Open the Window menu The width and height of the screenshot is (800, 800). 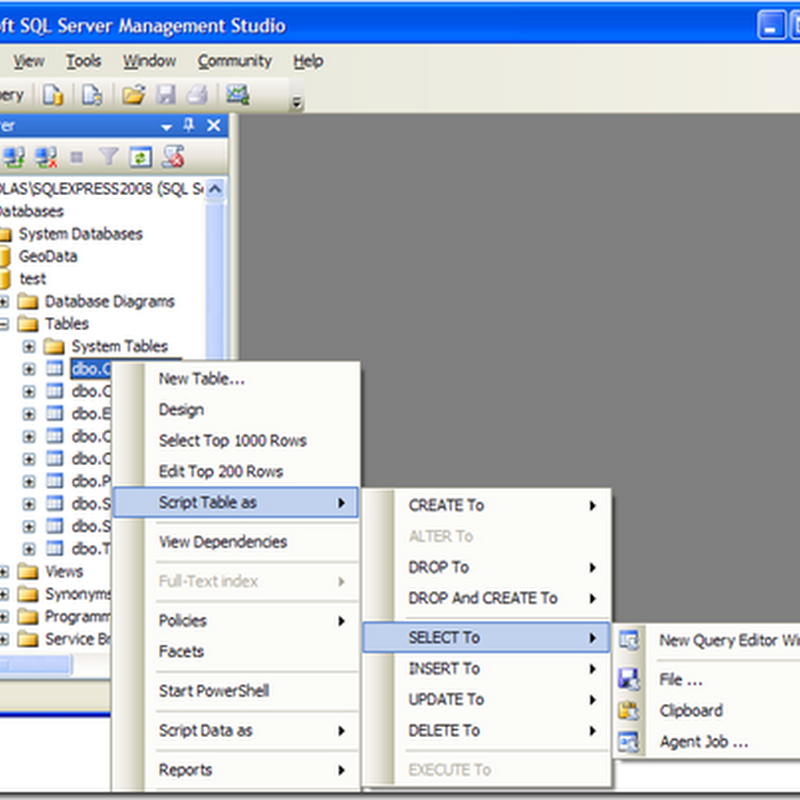click(x=149, y=61)
